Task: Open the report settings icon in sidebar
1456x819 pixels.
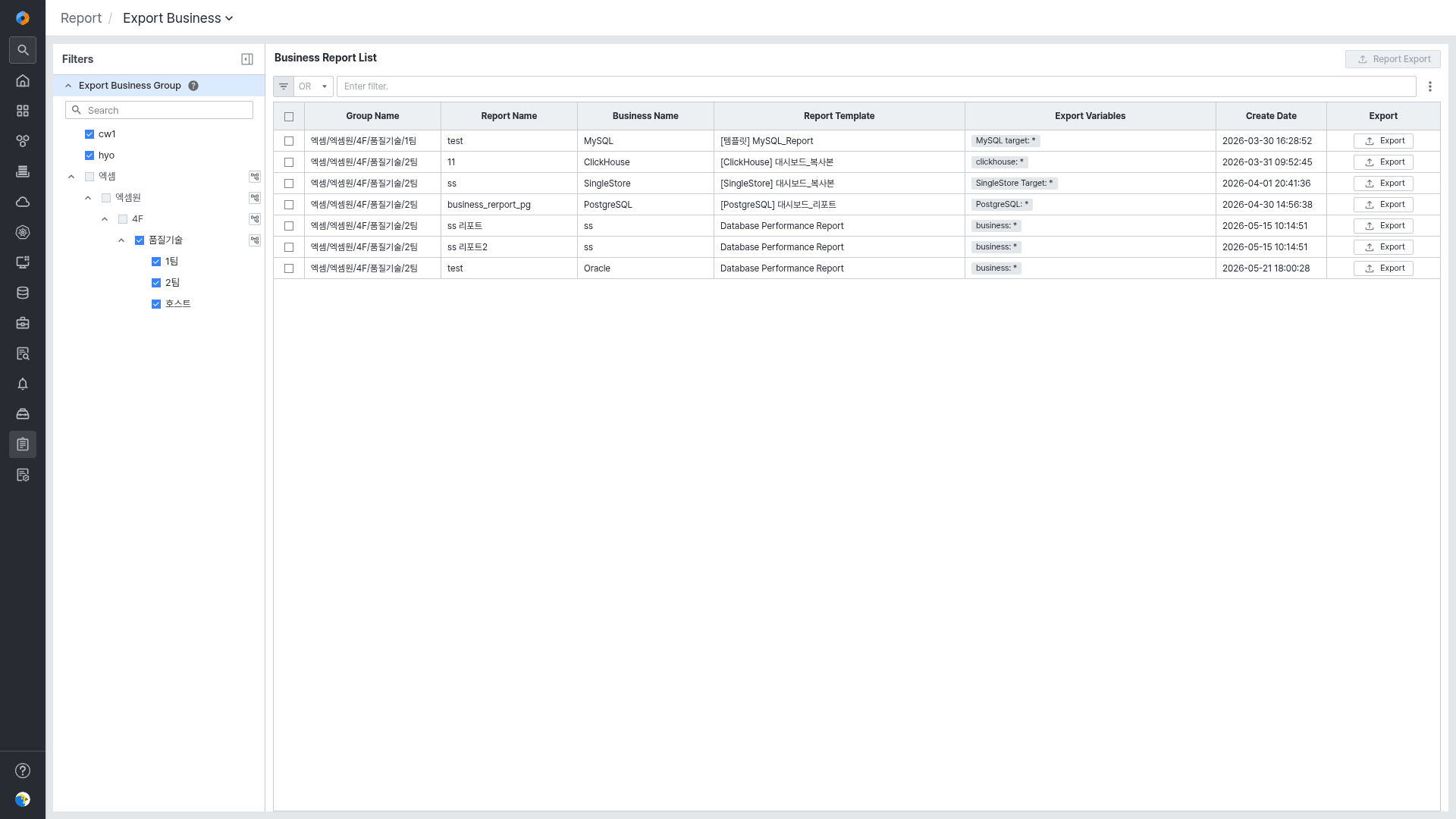Action: 23,475
